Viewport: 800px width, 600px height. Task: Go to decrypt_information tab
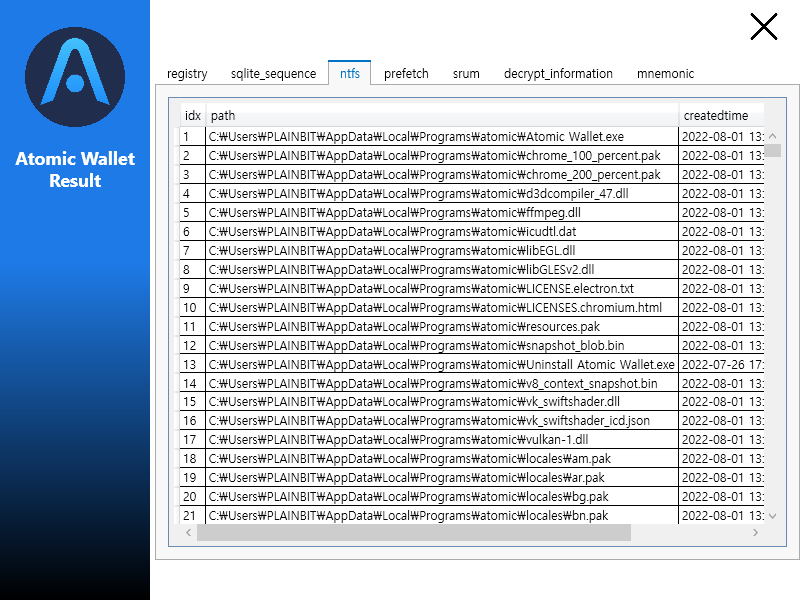click(558, 73)
